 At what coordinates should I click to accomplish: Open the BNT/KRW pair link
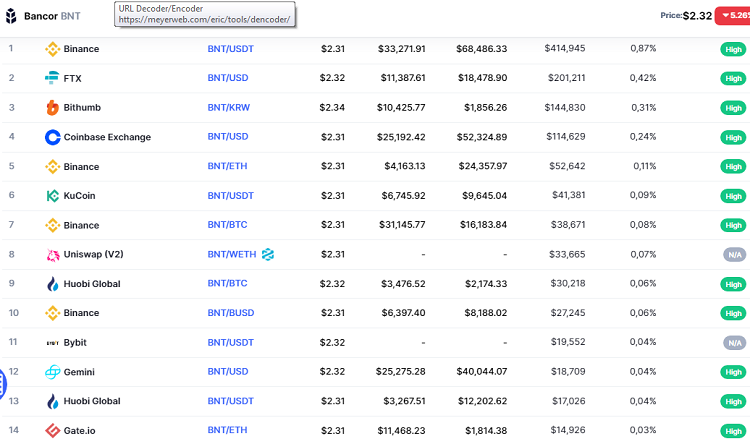coord(229,108)
